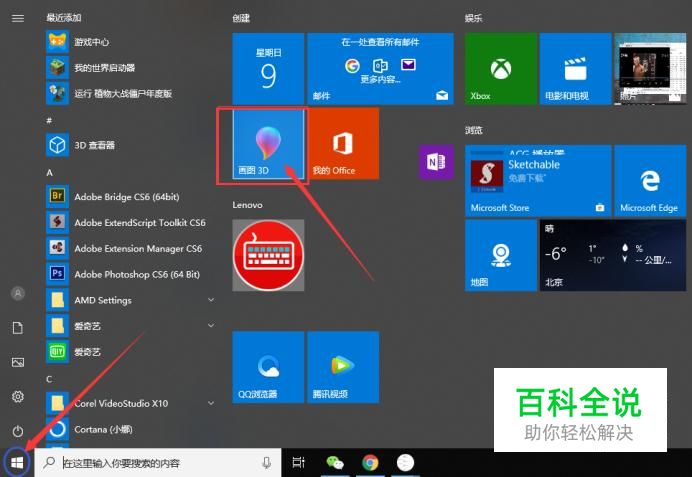Open the 照片 photos tile
The width and height of the screenshot is (692, 477).
pyautogui.click(x=650, y=68)
